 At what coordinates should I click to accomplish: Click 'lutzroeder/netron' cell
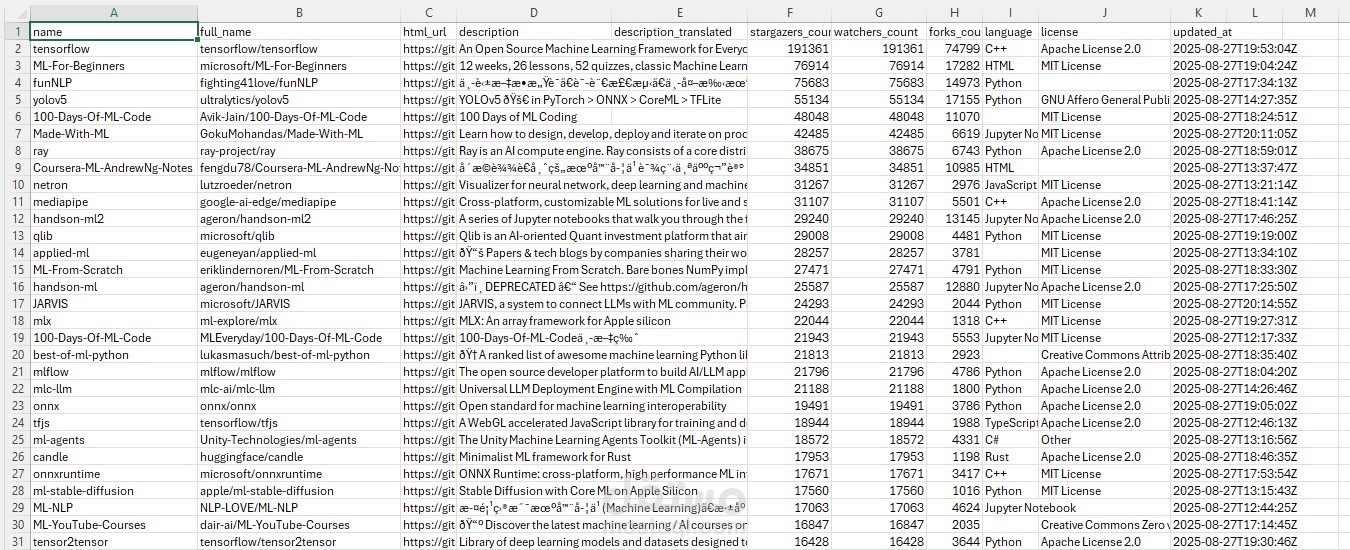click(x=299, y=185)
